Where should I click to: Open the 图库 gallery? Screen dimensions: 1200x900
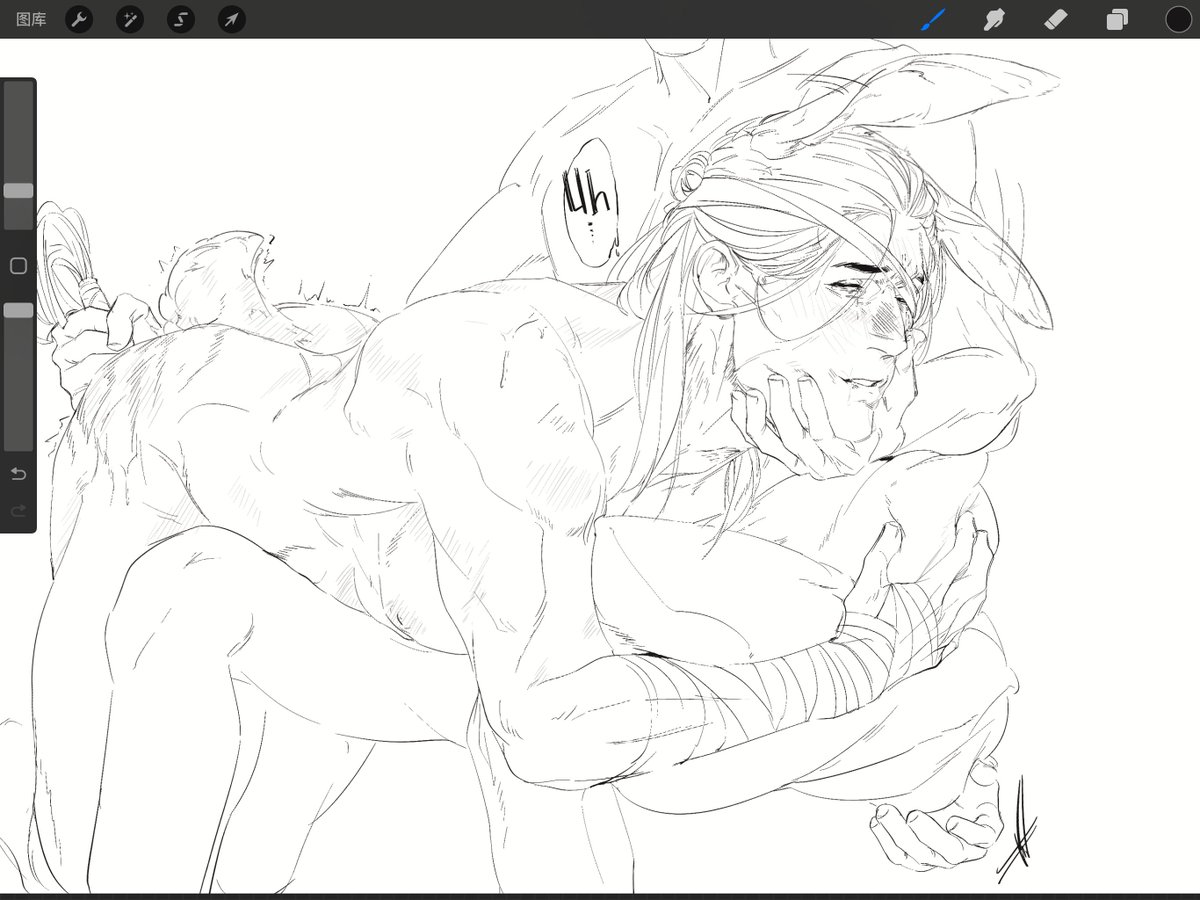(x=31, y=19)
